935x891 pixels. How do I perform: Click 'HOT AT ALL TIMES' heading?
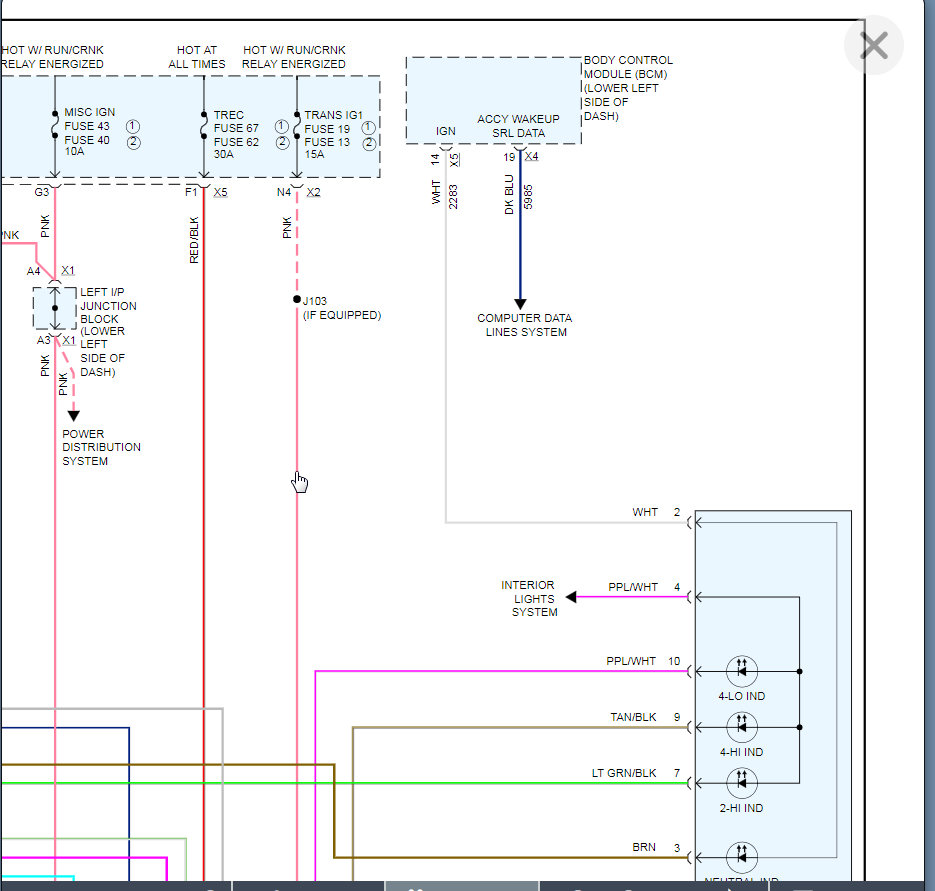197,57
